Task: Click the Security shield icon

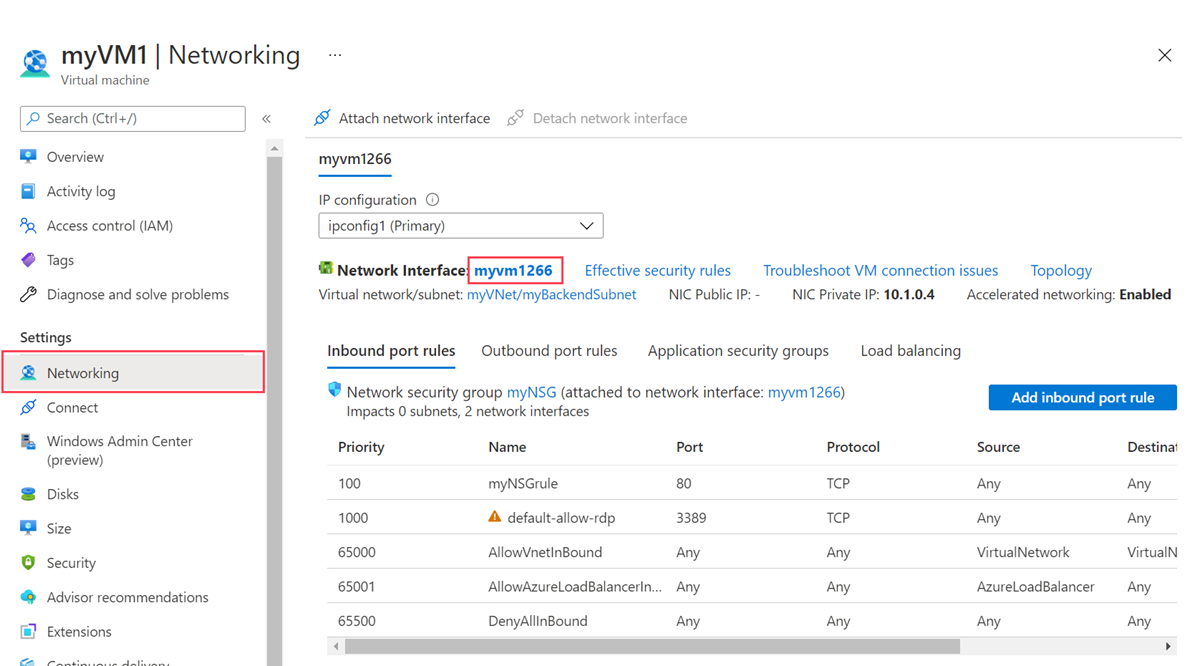Action: [28, 563]
